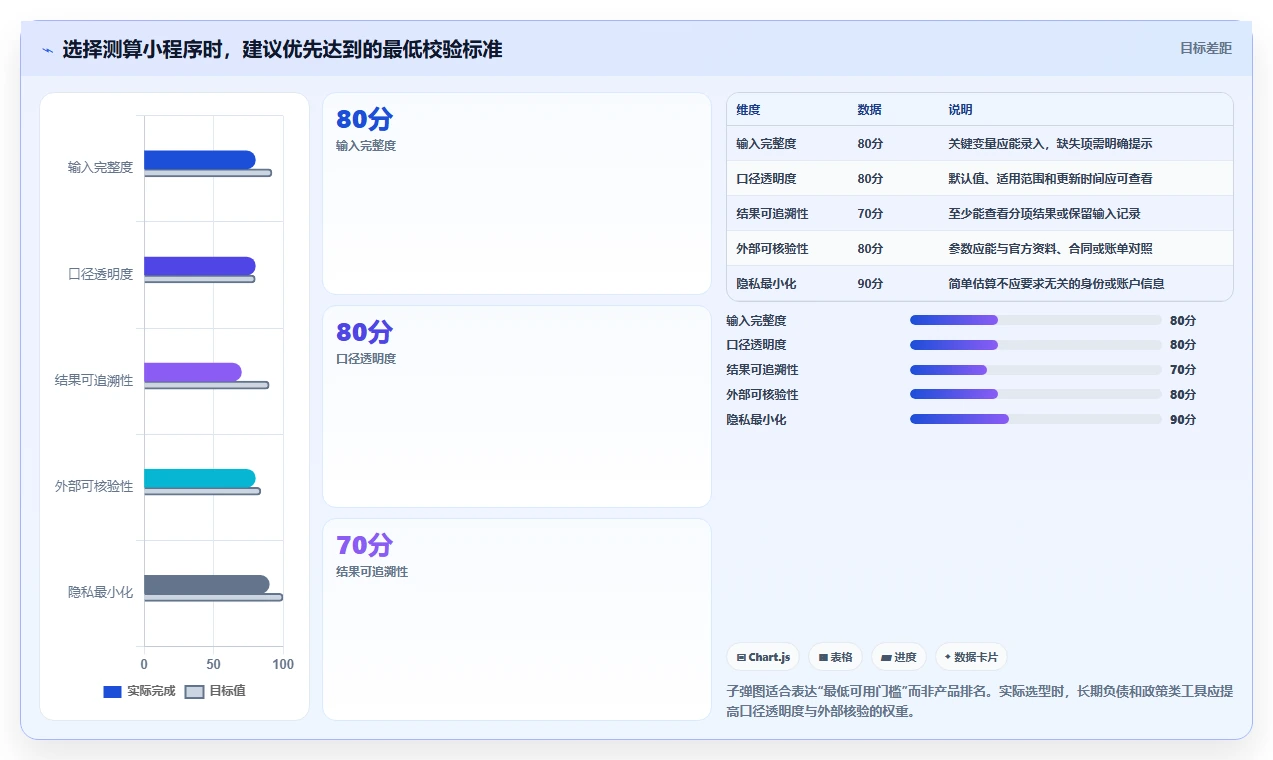Open the 80分 输入完整度 data card

[x=517, y=194]
